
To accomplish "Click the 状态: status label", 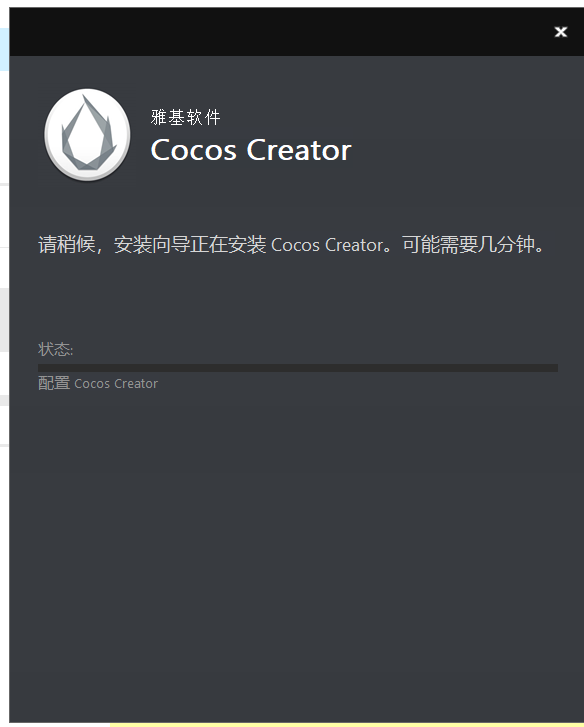I will coord(56,349).
